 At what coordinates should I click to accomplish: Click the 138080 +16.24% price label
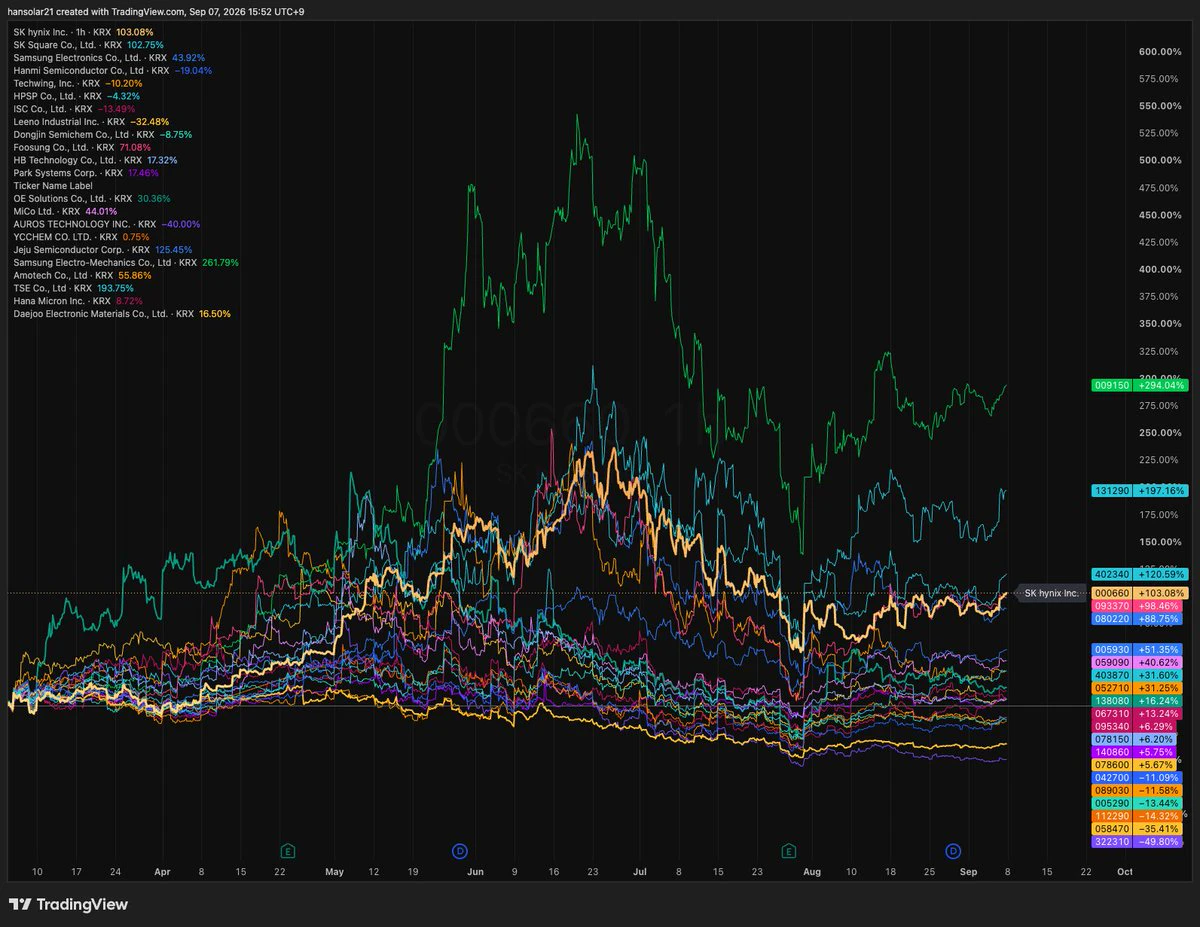[1139, 702]
